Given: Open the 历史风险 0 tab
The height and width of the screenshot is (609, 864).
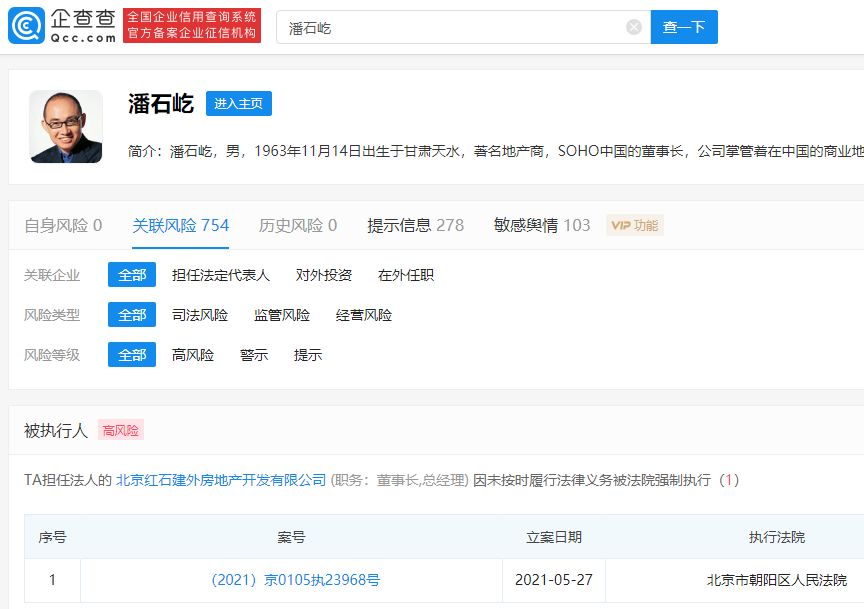Looking at the screenshot, I should tap(298, 225).
